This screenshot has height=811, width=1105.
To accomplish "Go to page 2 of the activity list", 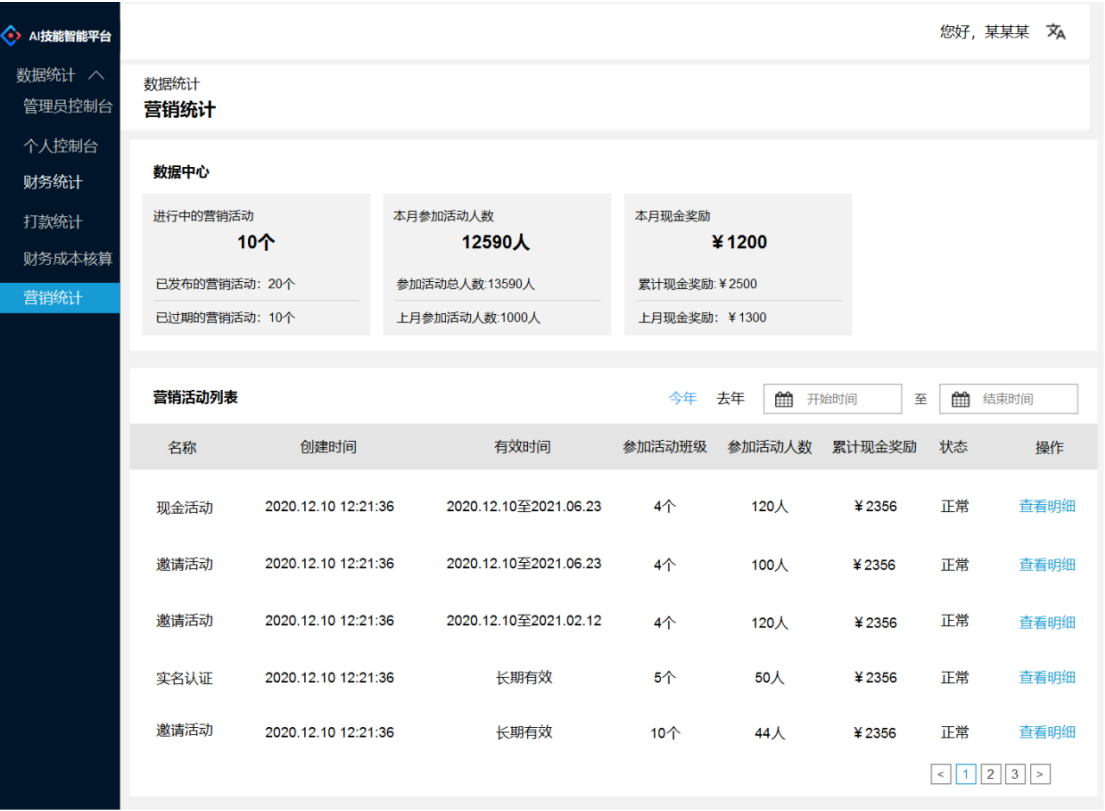I will (x=990, y=773).
